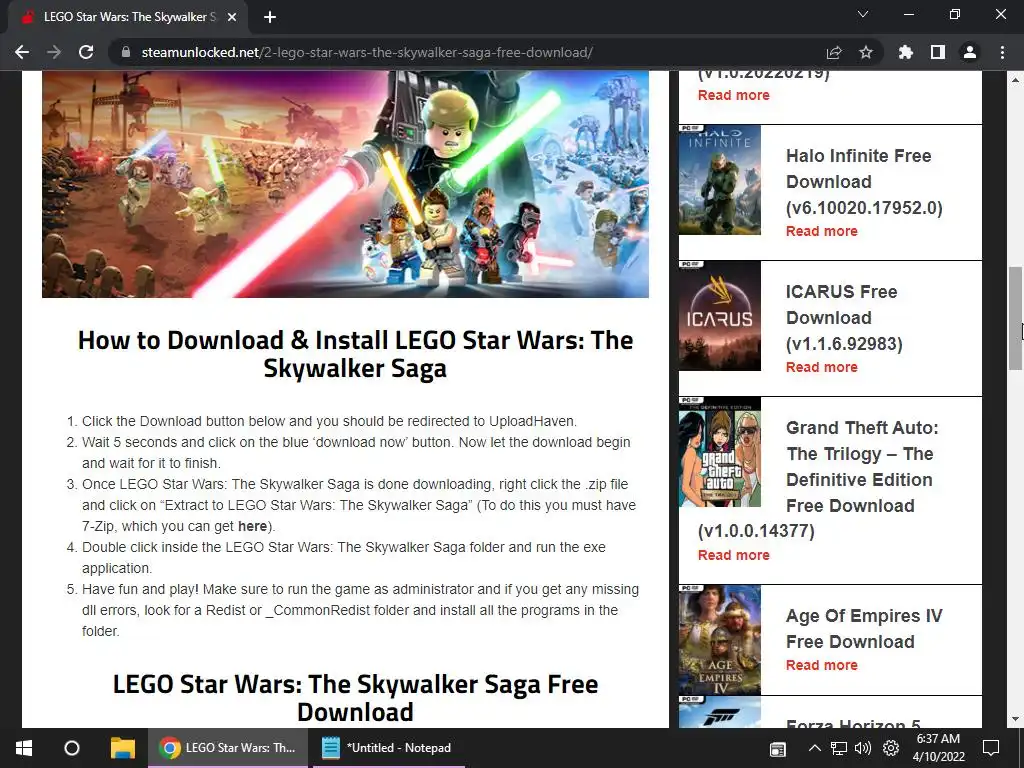This screenshot has width=1024, height=768.
Task: Click the 'Skywalker Saga Free Download' heading
Action: tap(355, 697)
